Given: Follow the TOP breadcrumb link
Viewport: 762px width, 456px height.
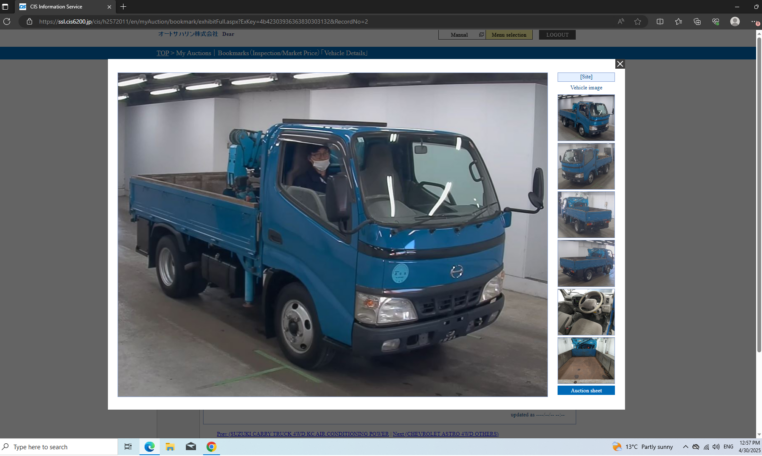Looking at the screenshot, I should pyautogui.click(x=163, y=53).
